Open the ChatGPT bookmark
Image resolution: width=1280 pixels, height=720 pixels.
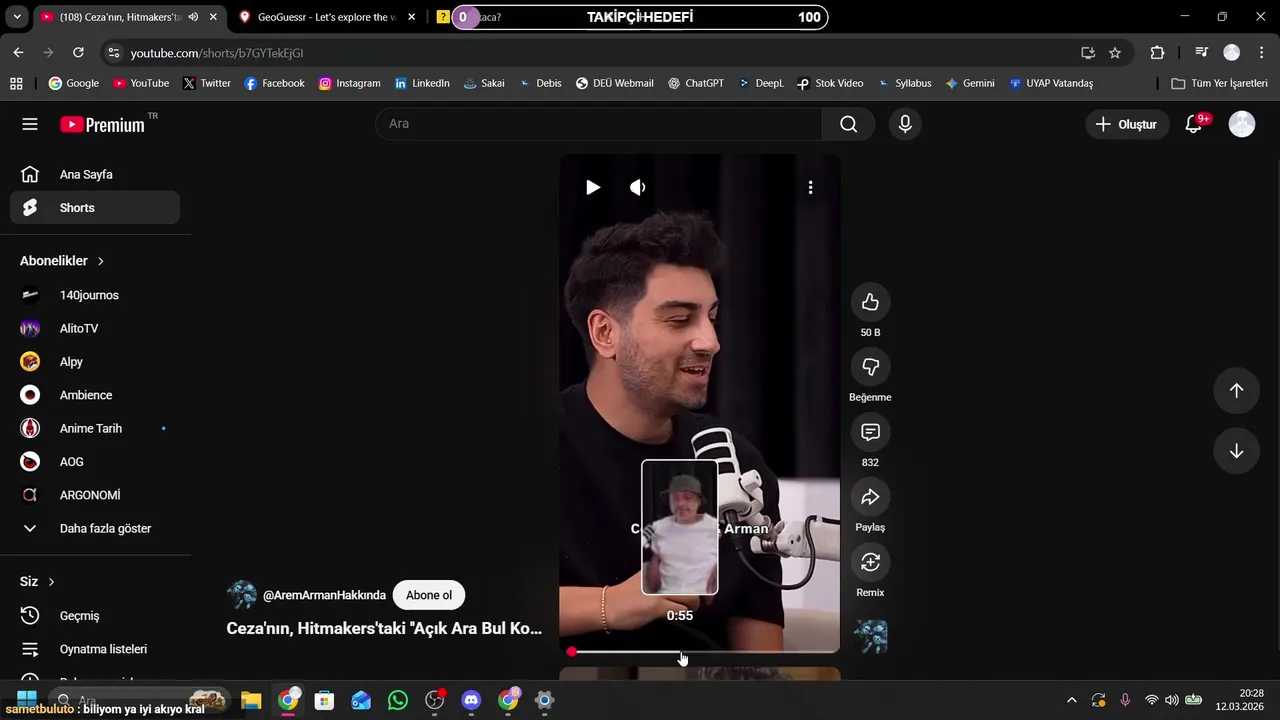[695, 83]
